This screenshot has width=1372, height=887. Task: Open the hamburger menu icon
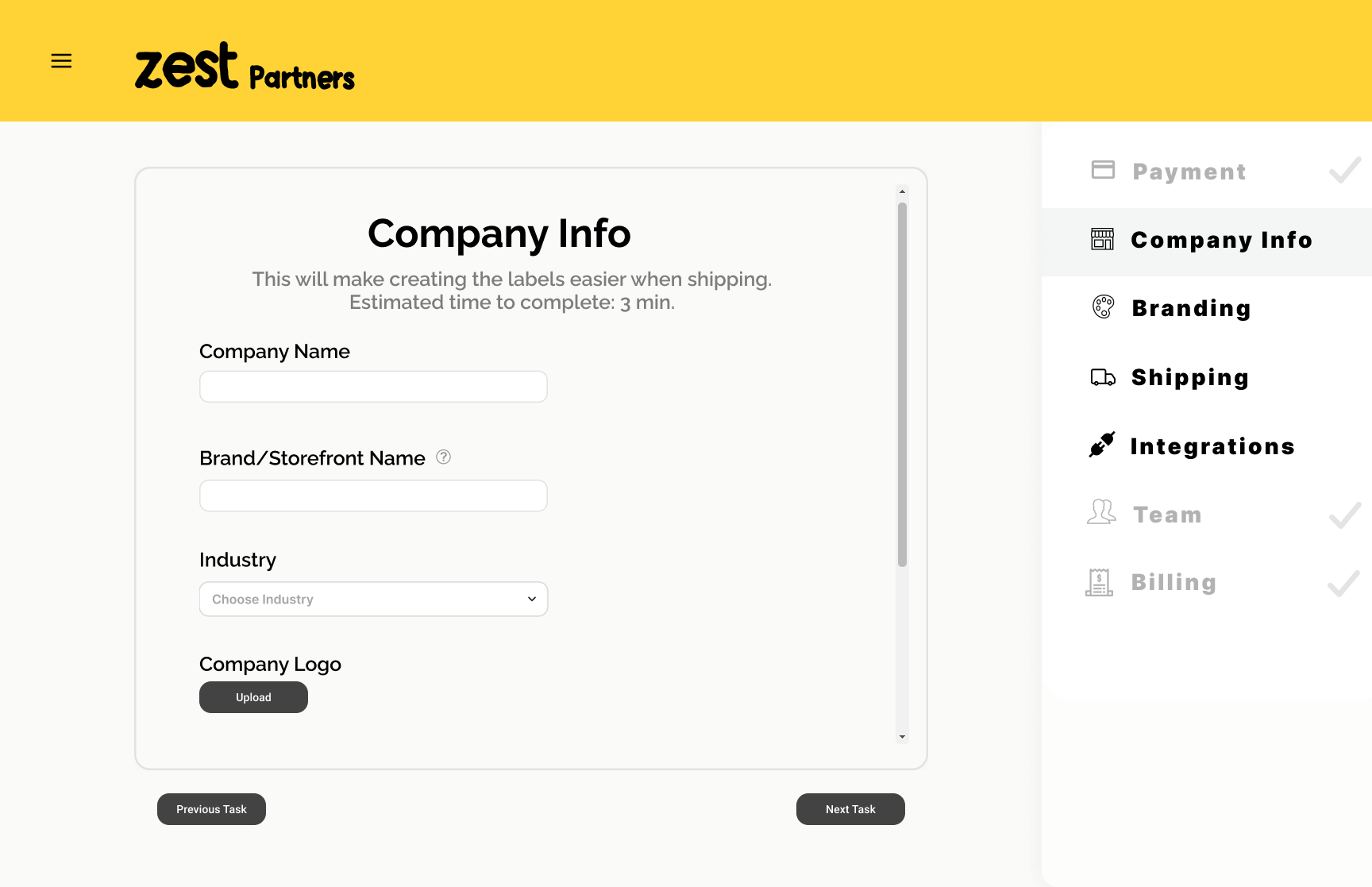click(61, 61)
